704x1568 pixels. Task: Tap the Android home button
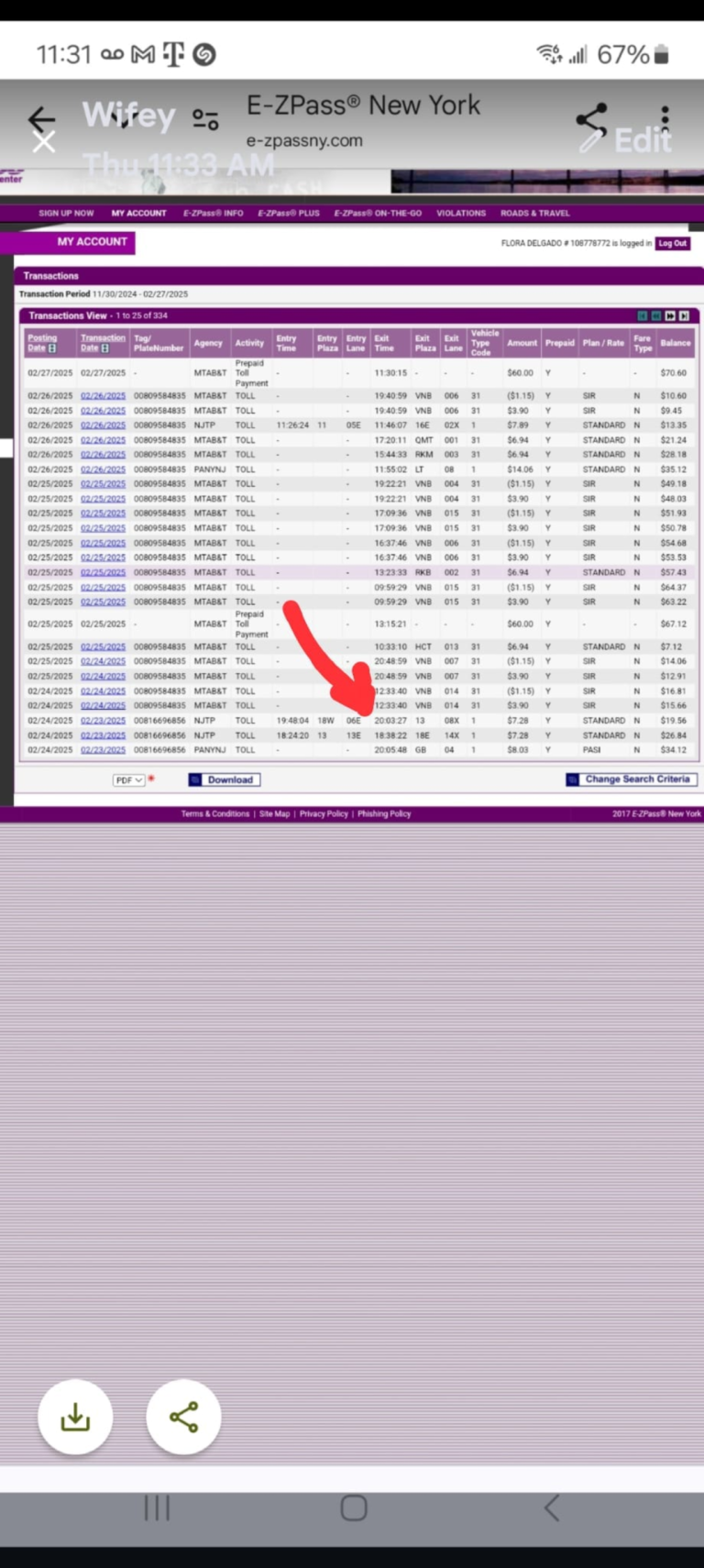coord(354,1507)
